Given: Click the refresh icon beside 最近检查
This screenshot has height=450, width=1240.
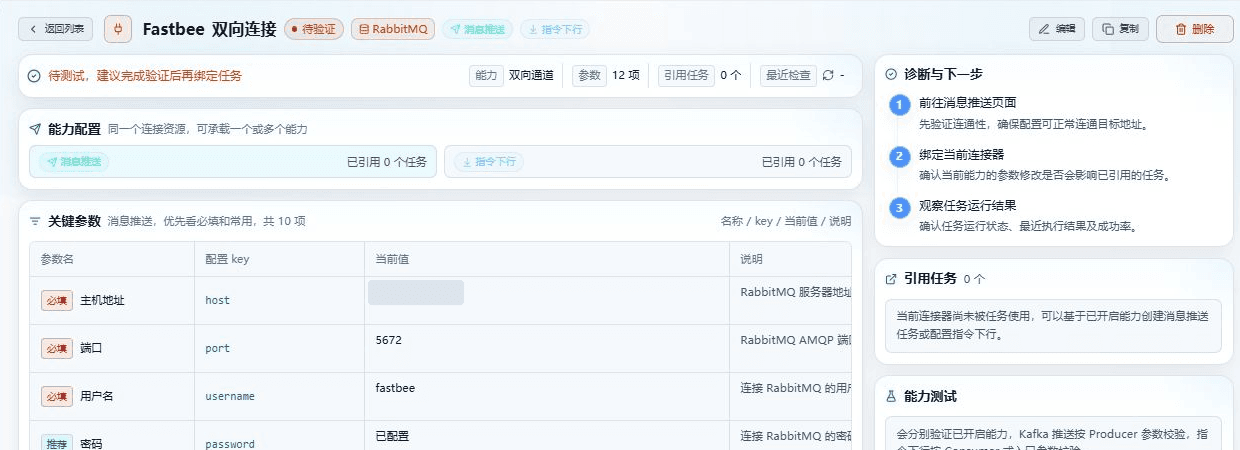Looking at the screenshot, I should pyautogui.click(x=827, y=75).
